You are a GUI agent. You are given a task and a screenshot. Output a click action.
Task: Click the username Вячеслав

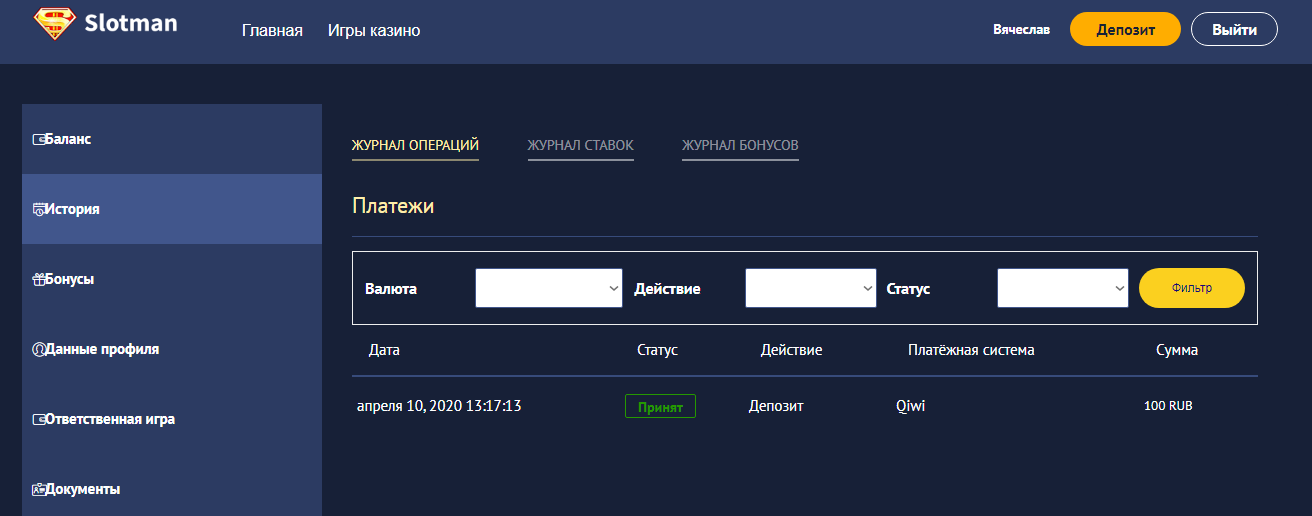click(1021, 30)
